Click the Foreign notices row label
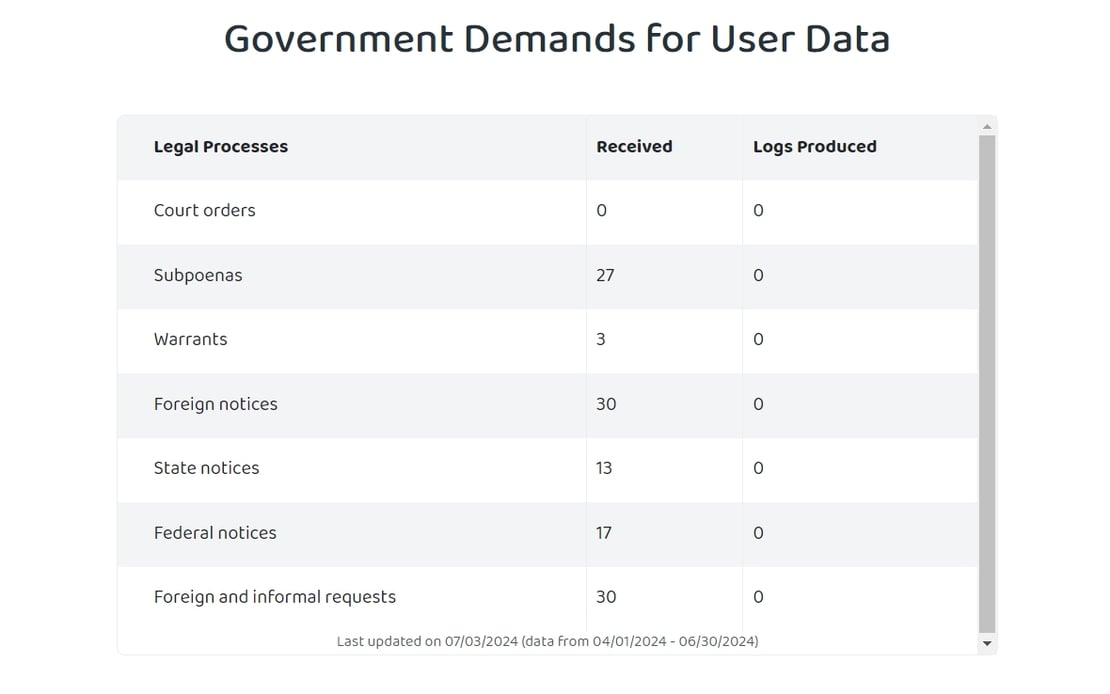 216,404
